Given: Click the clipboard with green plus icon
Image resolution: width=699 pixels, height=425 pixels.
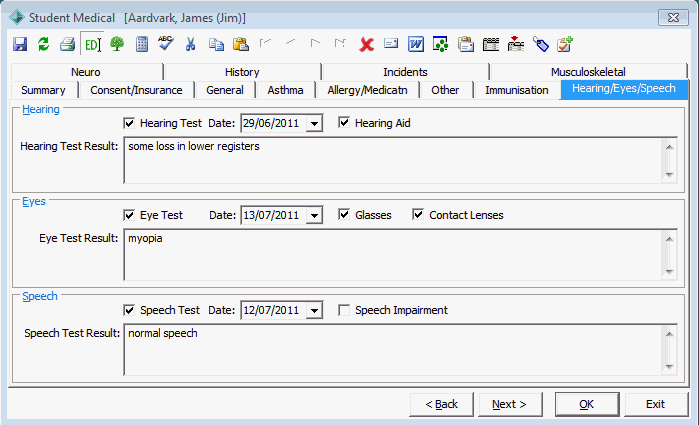Looking at the screenshot, I should click(x=565, y=44).
